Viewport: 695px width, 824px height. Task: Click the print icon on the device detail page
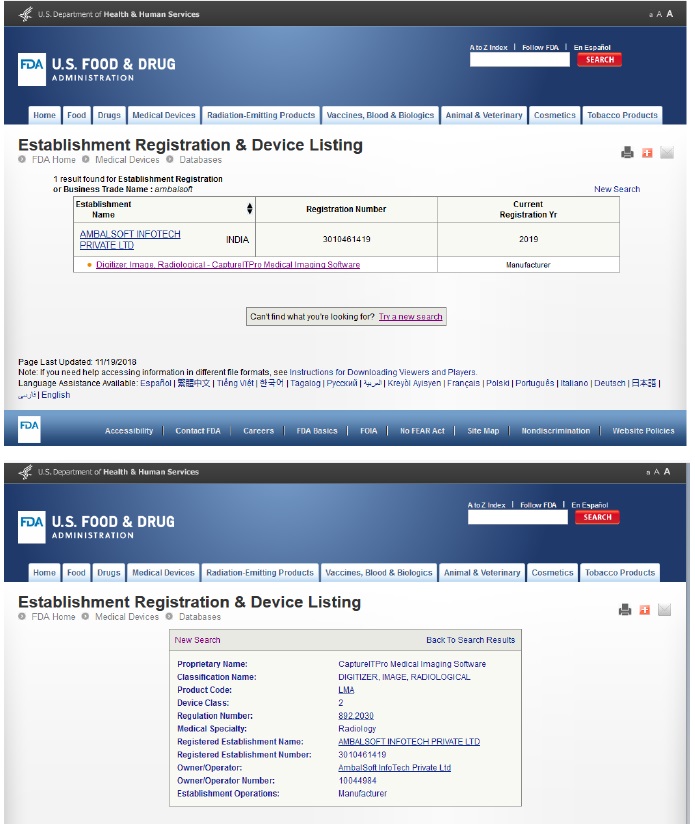click(x=625, y=610)
